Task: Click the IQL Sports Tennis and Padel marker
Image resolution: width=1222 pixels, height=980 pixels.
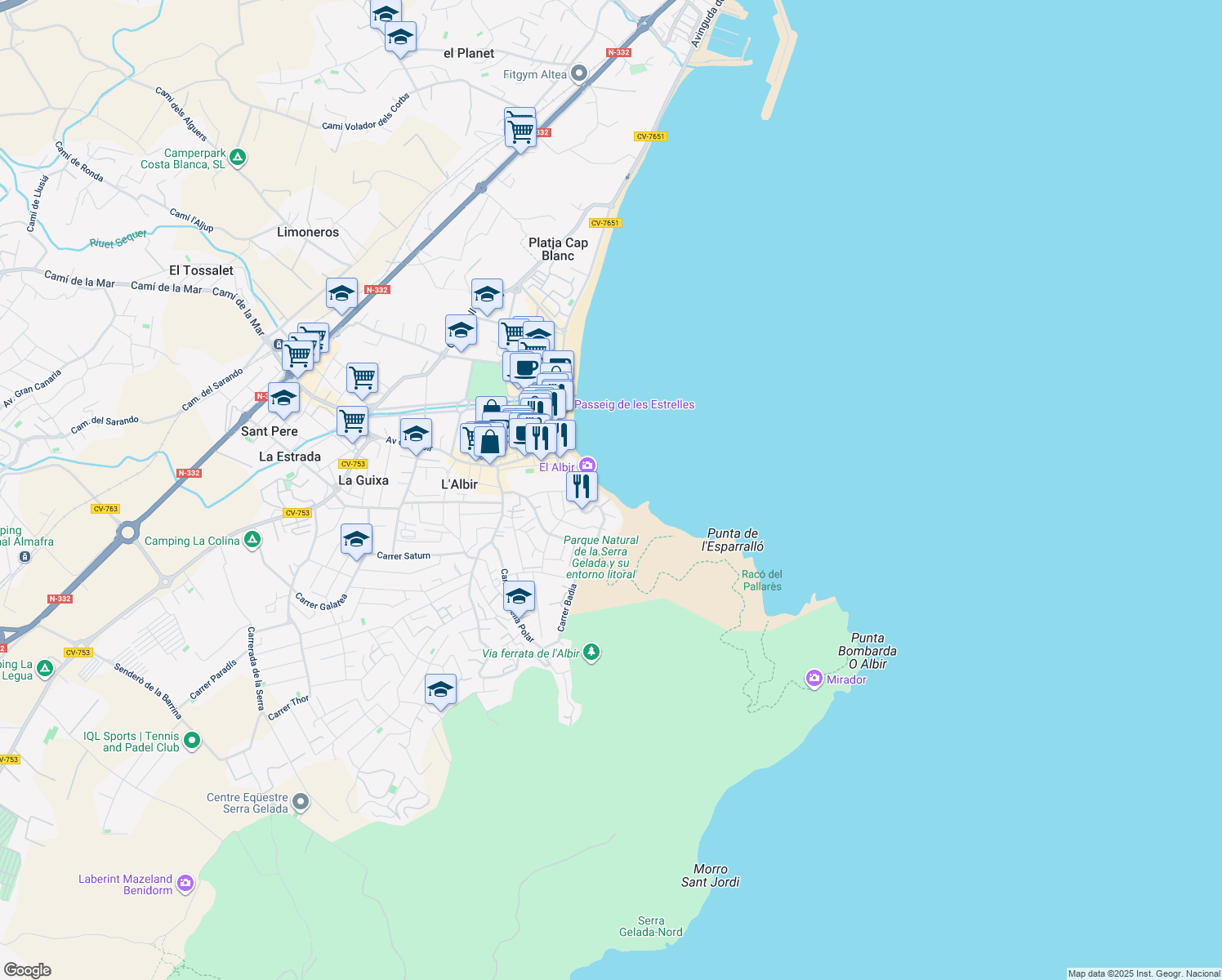Action: coord(191,740)
